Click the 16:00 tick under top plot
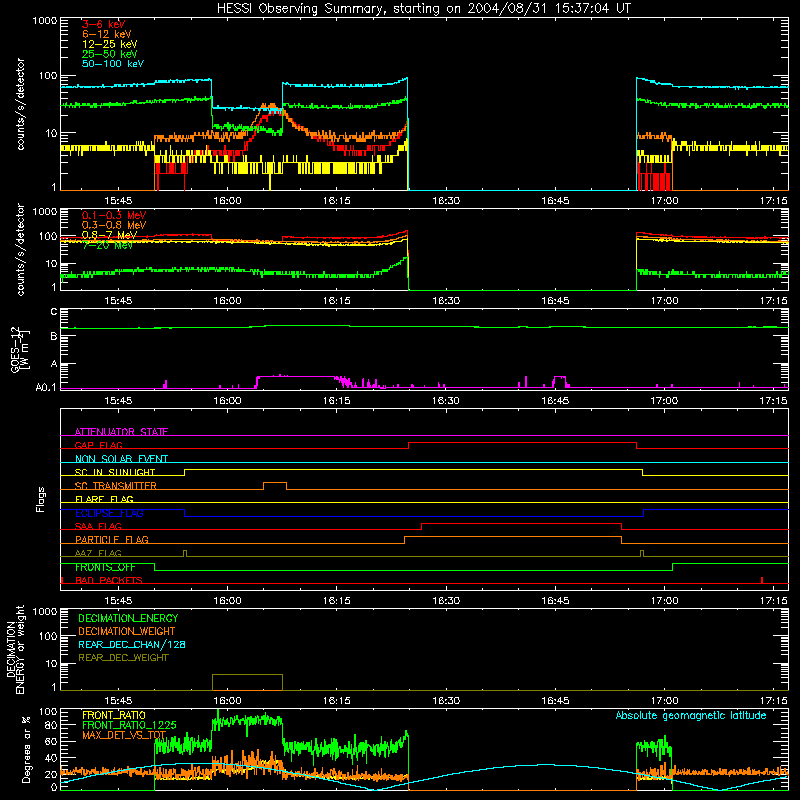This screenshot has width=800, height=800. 227,201
